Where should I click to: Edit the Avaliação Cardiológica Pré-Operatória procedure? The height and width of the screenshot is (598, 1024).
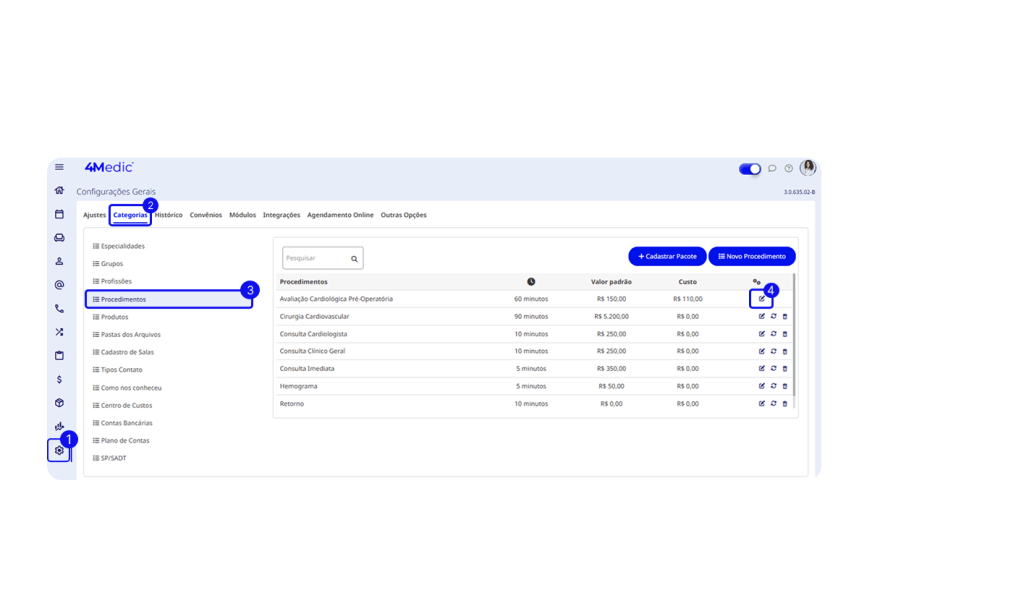click(762, 299)
